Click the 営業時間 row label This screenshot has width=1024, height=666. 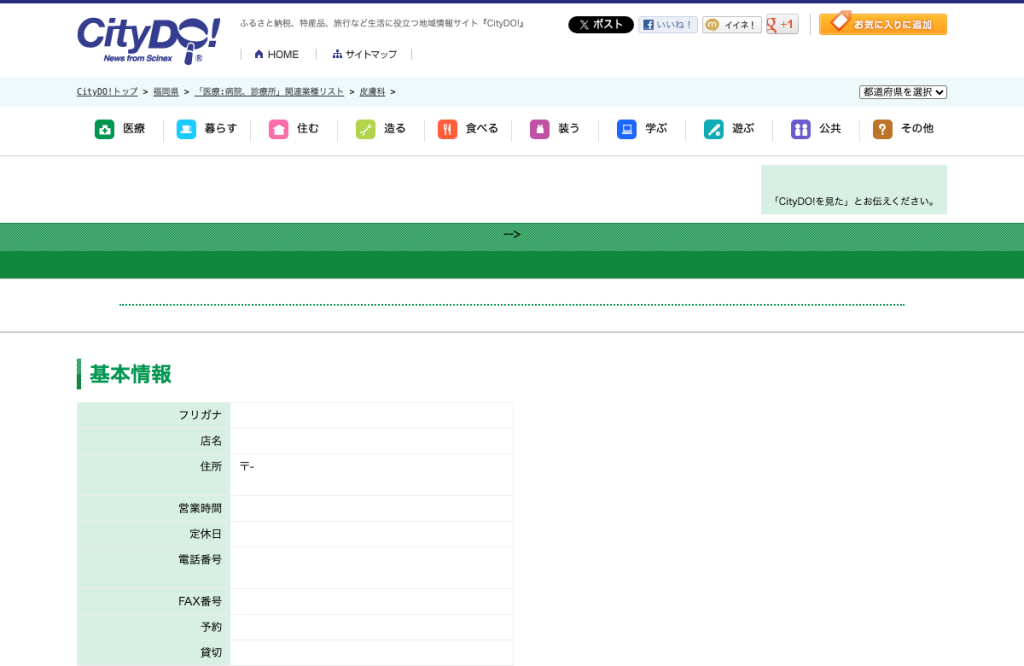200,508
